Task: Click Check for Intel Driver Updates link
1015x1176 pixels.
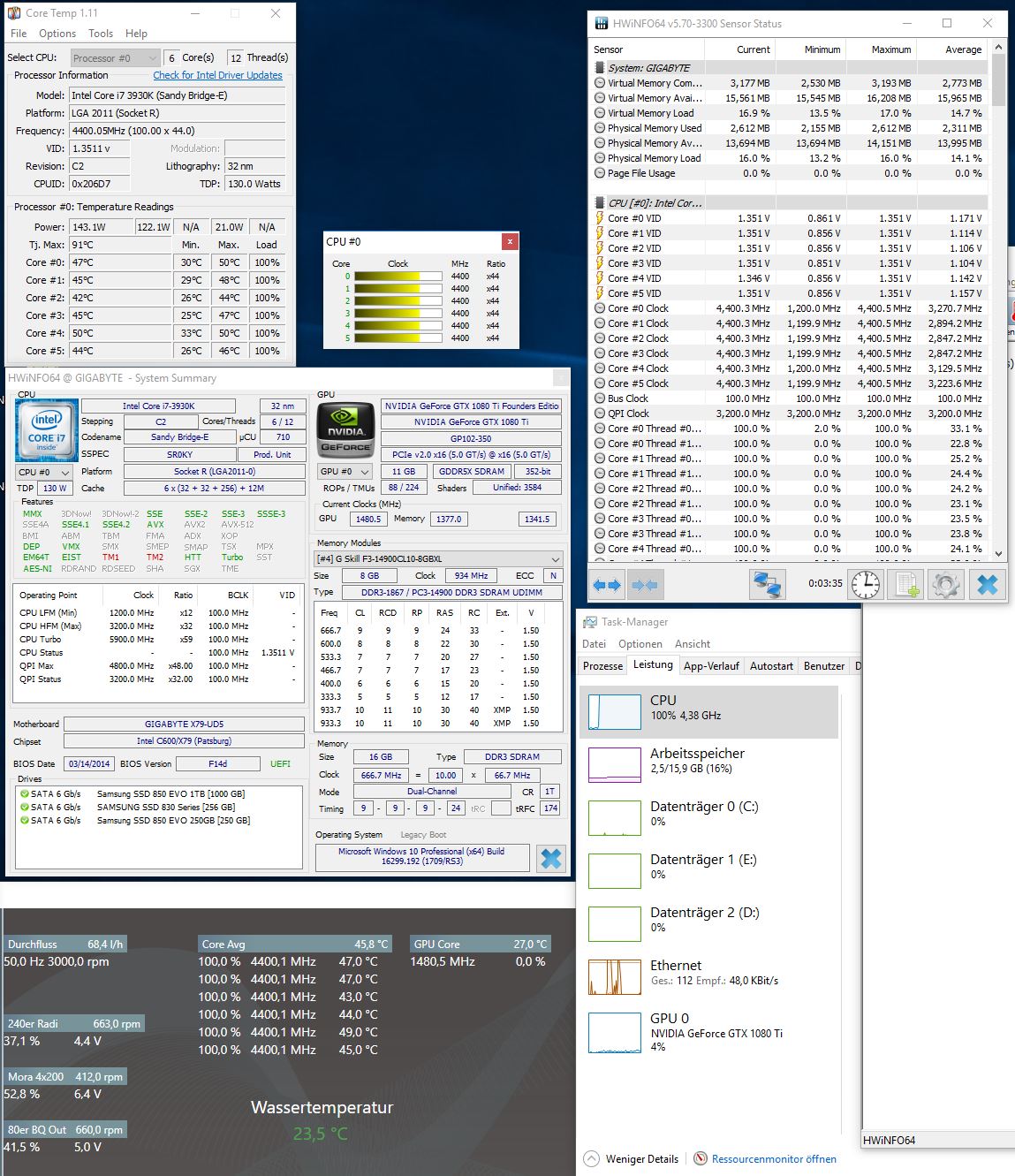Action: pyautogui.click(x=218, y=75)
